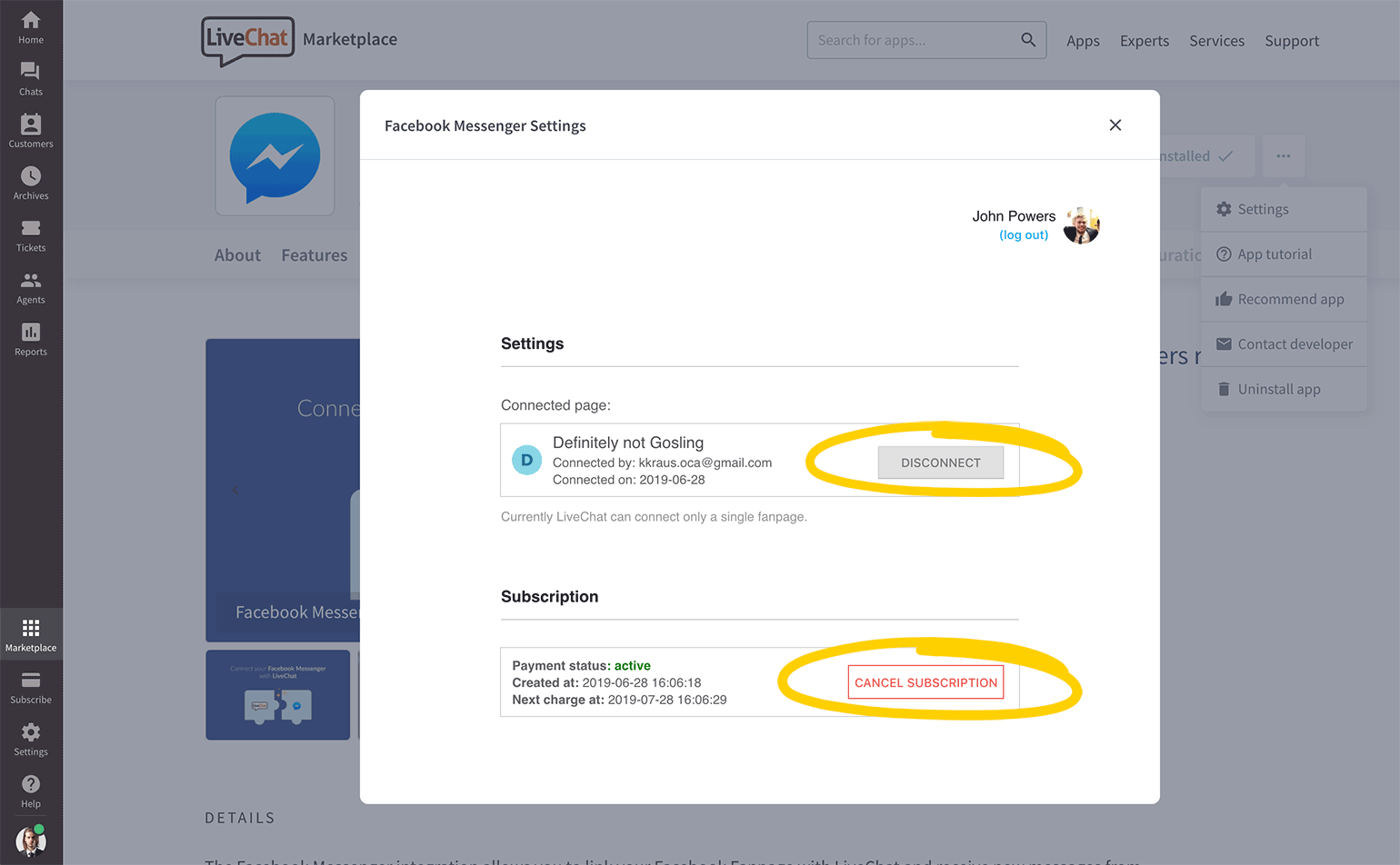Click 'Definitely not Gosling' page name
This screenshot has width=1400, height=865.
pos(628,442)
